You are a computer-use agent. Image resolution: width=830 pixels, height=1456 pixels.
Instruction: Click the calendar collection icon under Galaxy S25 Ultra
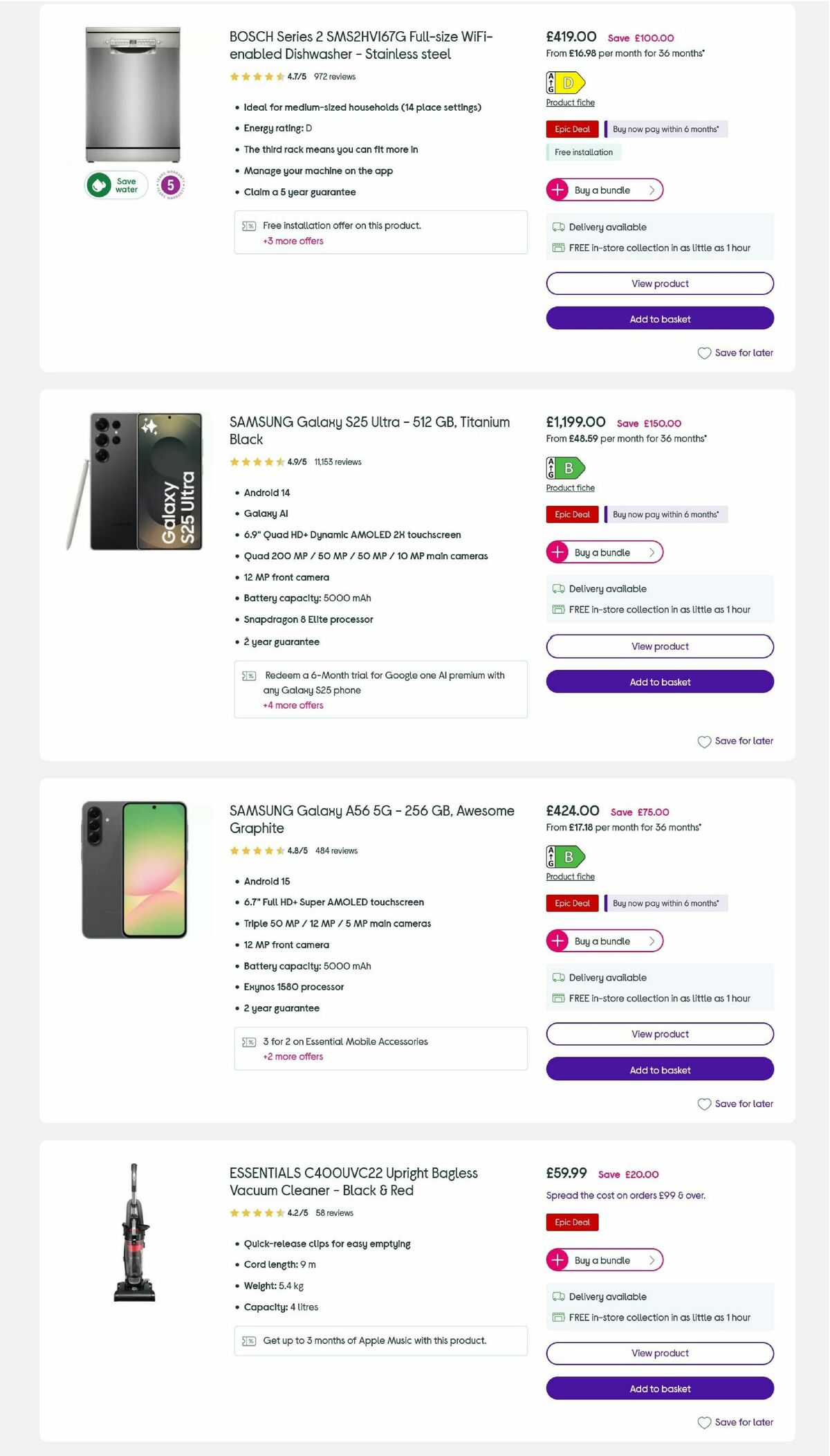pyautogui.click(x=559, y=610)
